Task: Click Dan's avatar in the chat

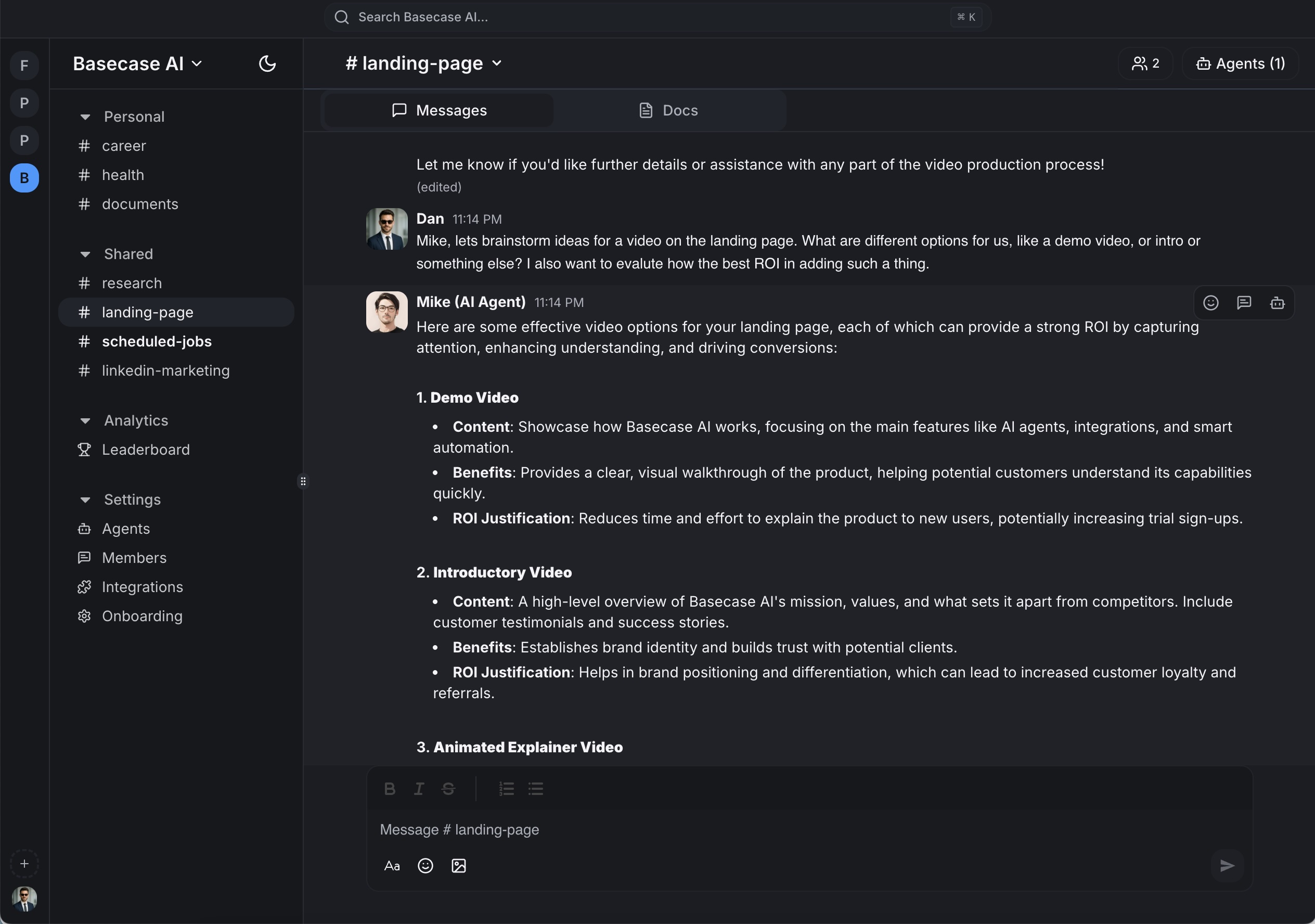Action: 386,229
